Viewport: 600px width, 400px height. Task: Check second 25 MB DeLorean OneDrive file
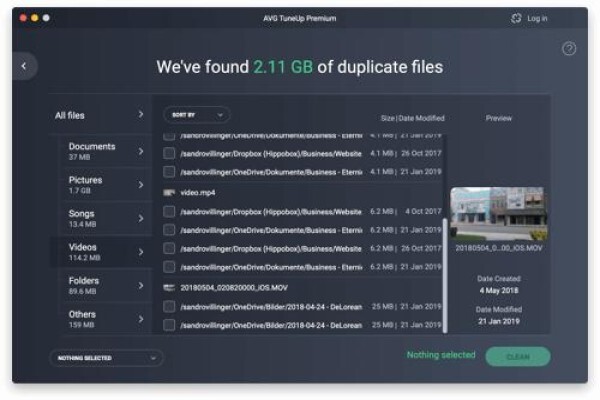click(169, 325)
